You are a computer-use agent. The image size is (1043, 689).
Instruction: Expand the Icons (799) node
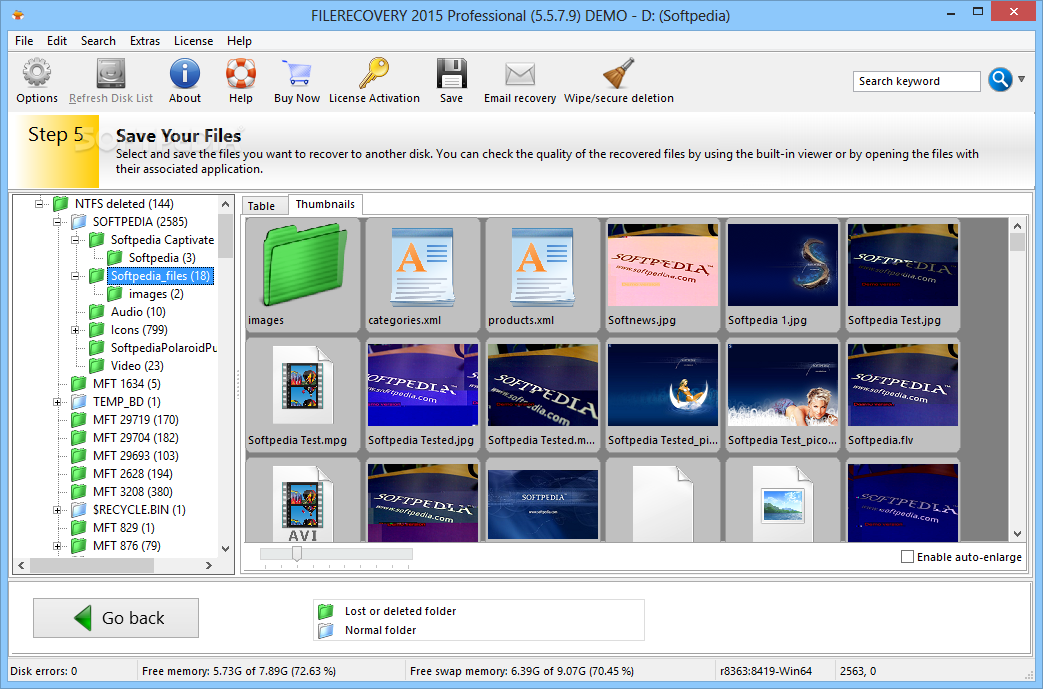tap(75, 330)
